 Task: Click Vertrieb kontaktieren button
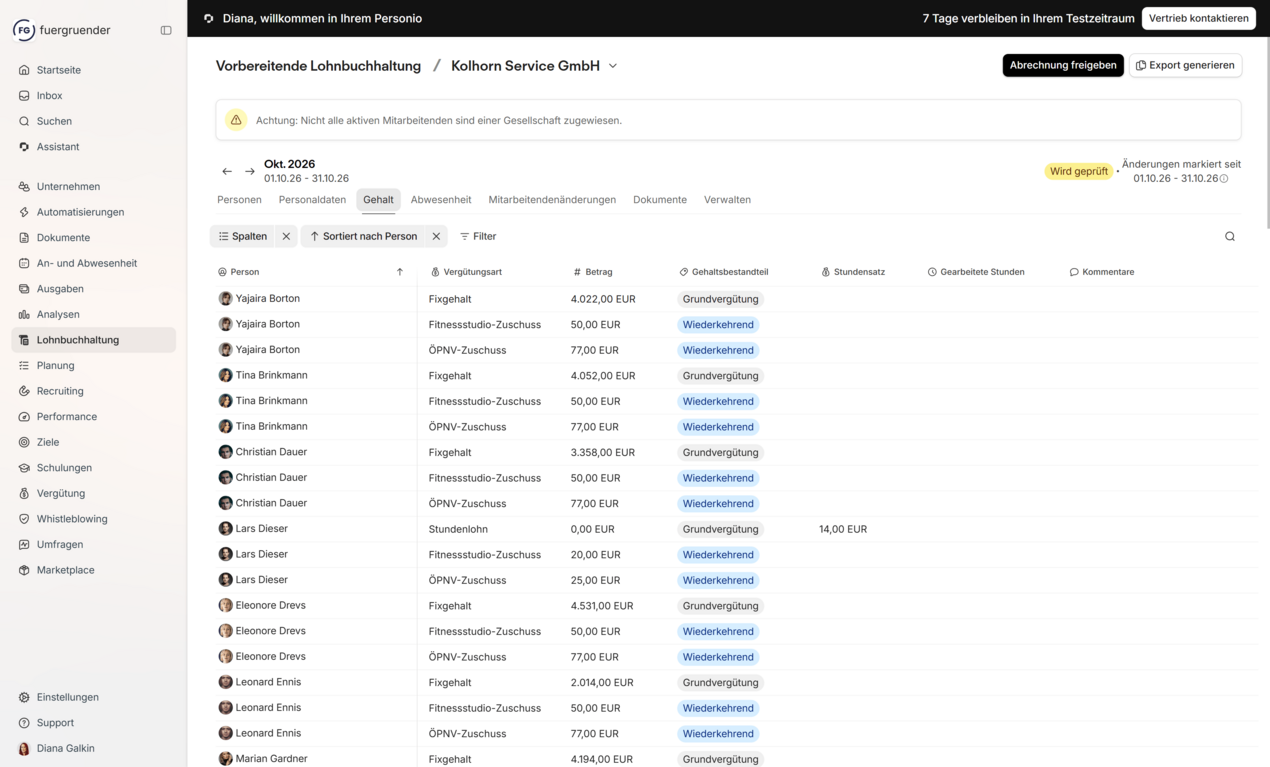(1198, 18)
